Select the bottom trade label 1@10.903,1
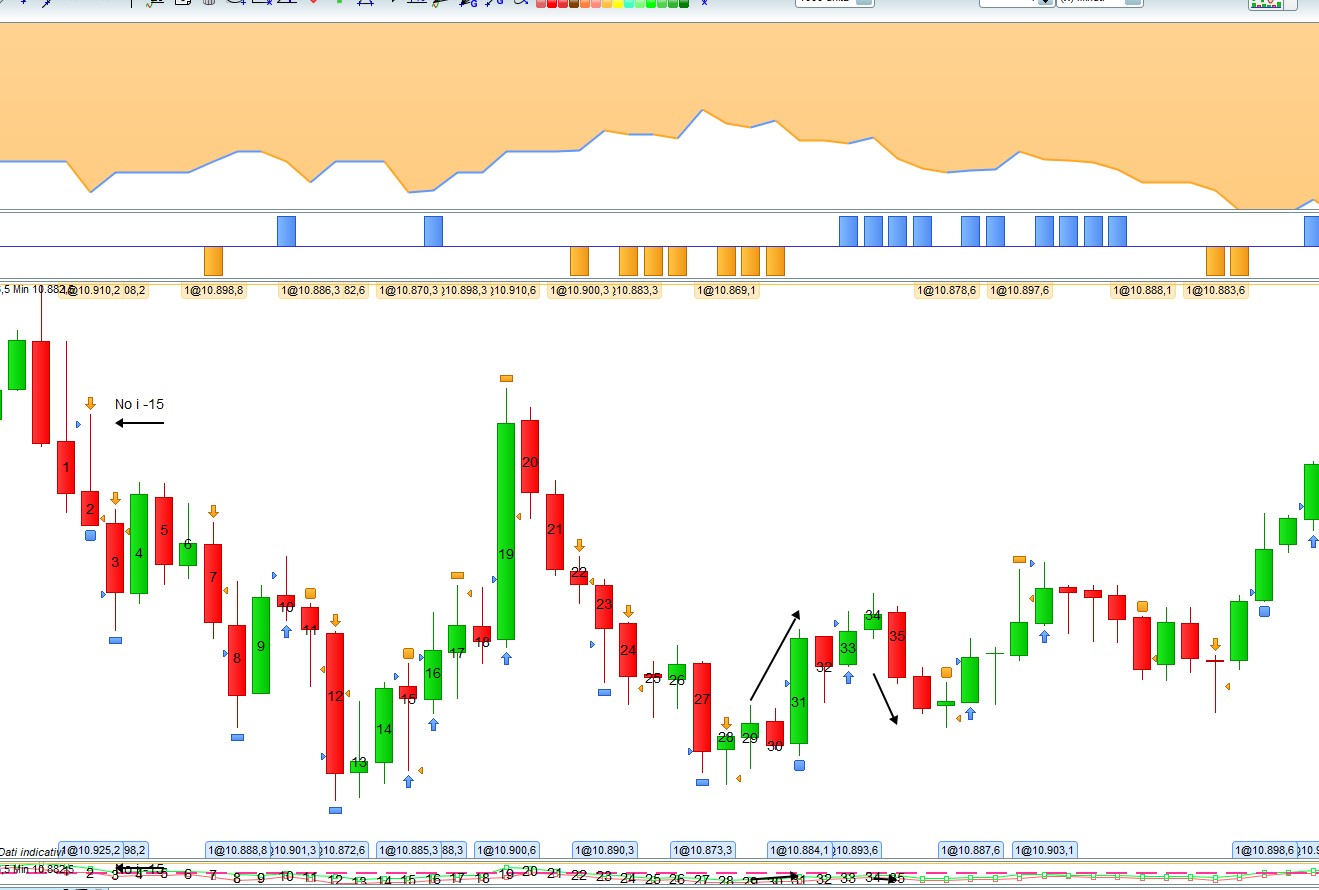This screenshot has width=1319, height=890. tap(1044, 850)
